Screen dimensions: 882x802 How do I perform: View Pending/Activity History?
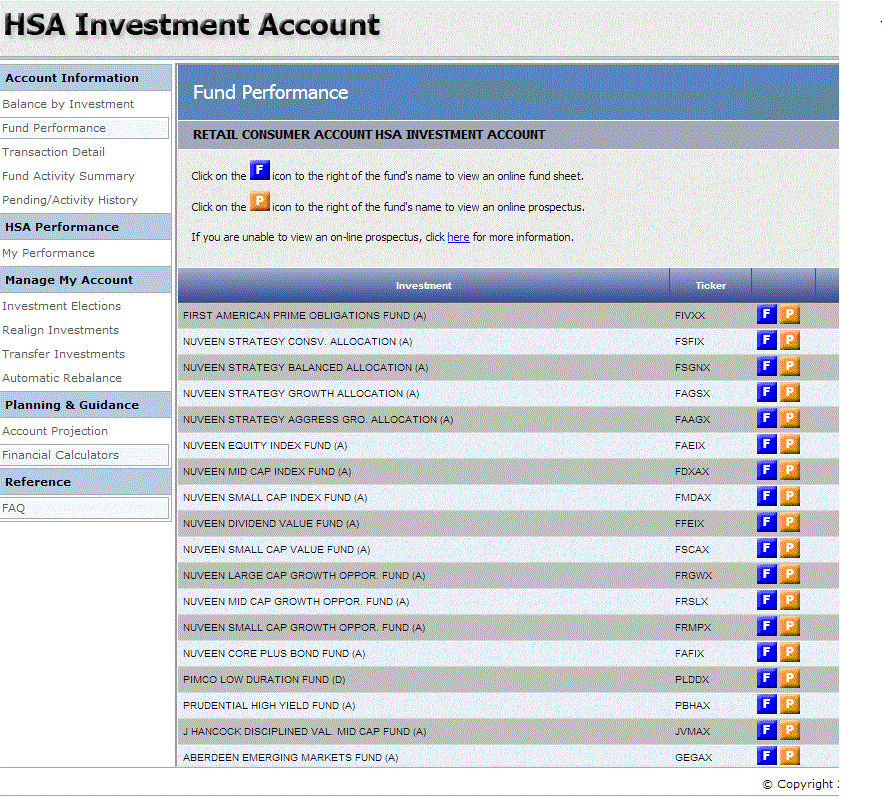[70, 200]
